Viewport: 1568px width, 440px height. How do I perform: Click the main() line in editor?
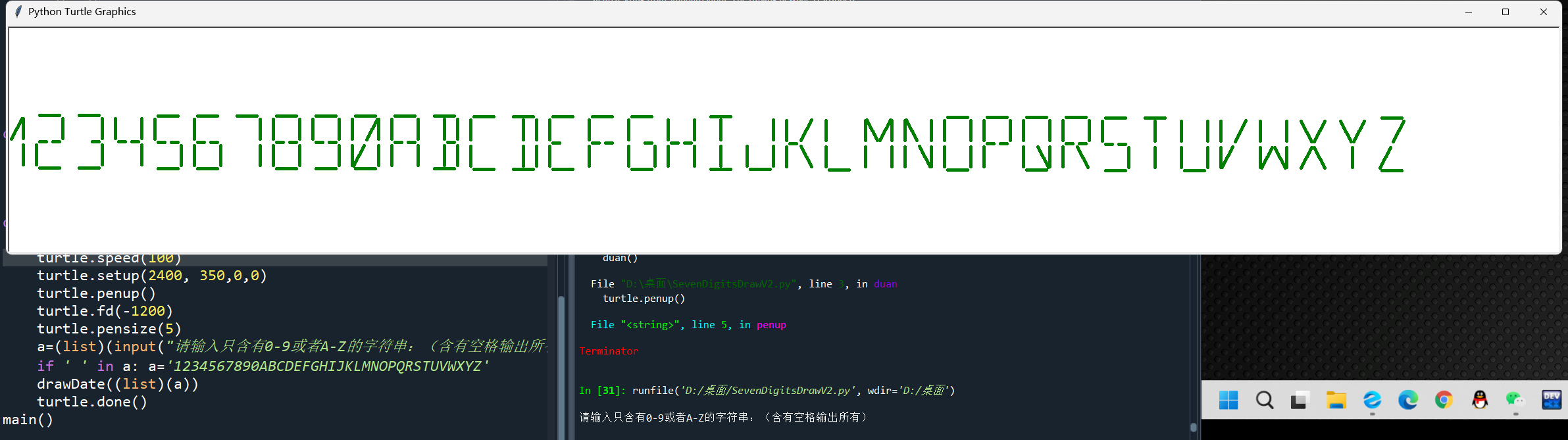(x=28, y=420)
